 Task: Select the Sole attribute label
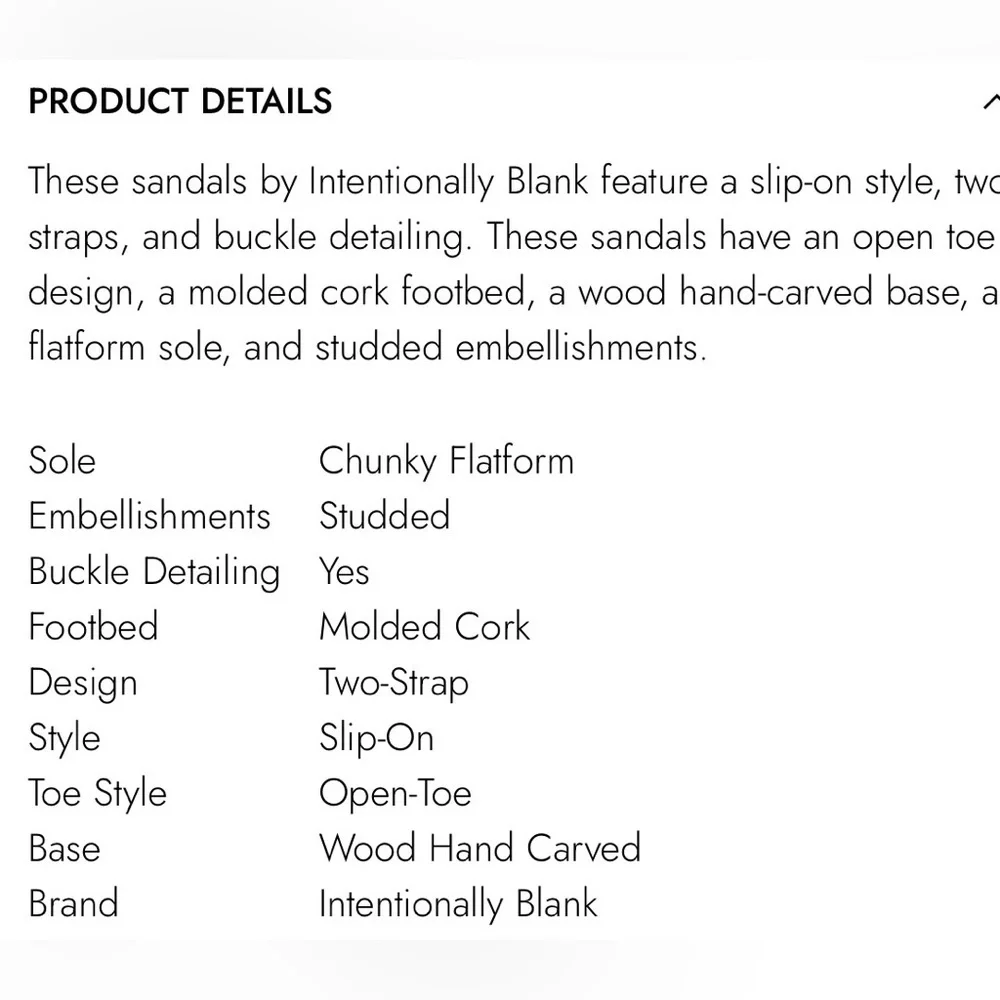pyautogui.click(x=62, y=460)
